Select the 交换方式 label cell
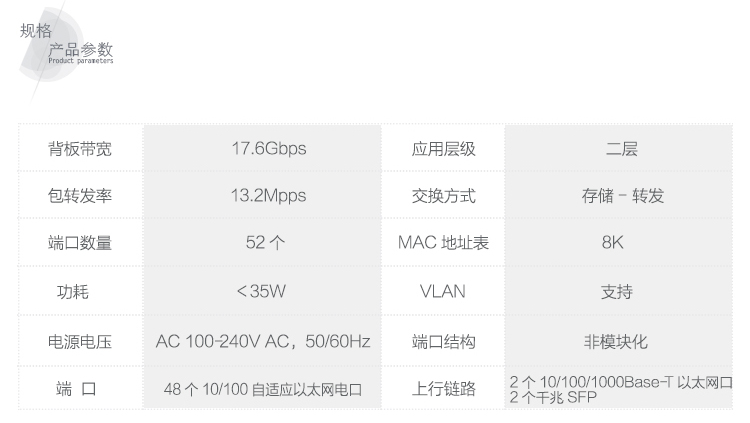 [443, 196]
